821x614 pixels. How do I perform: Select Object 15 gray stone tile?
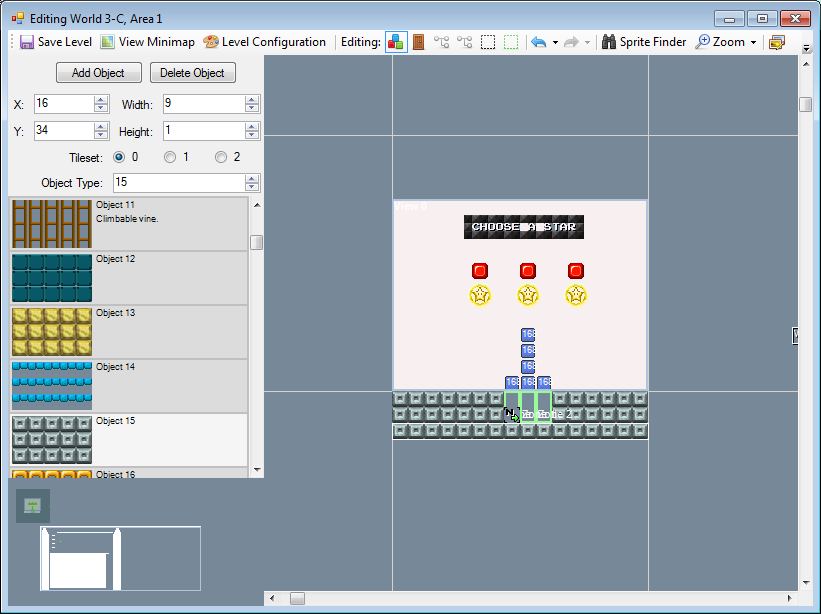coord(129,440)
